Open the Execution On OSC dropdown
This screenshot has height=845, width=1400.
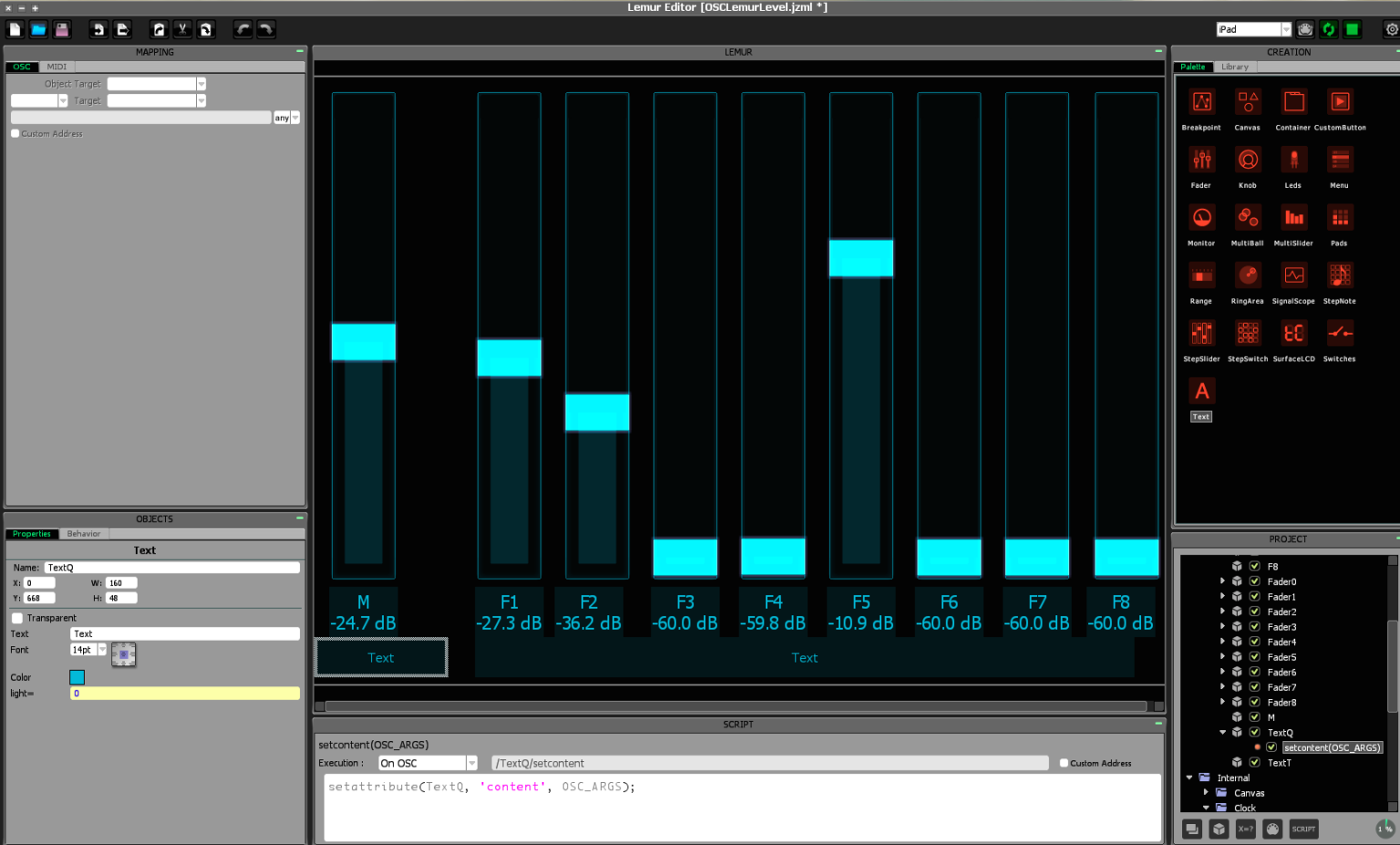click(x=471, y=763)
